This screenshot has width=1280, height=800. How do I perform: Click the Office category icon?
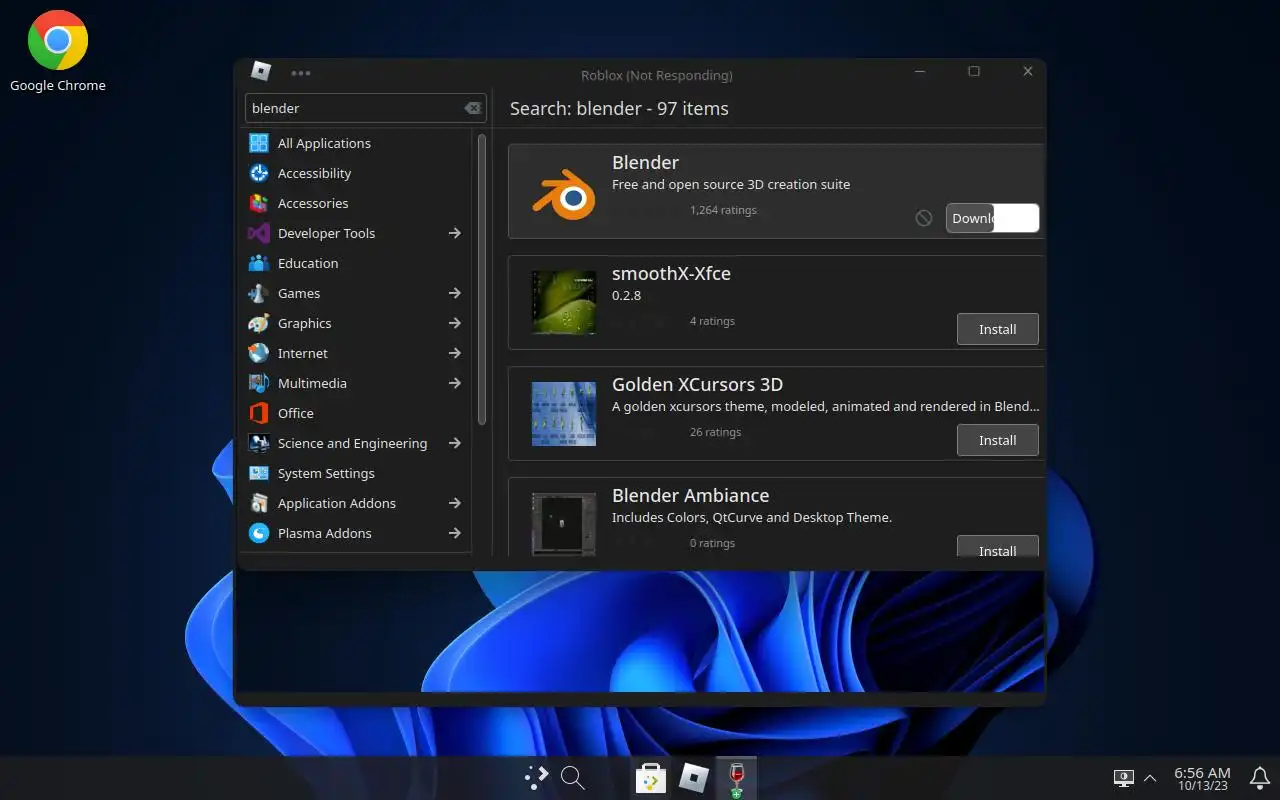(259, 413)
